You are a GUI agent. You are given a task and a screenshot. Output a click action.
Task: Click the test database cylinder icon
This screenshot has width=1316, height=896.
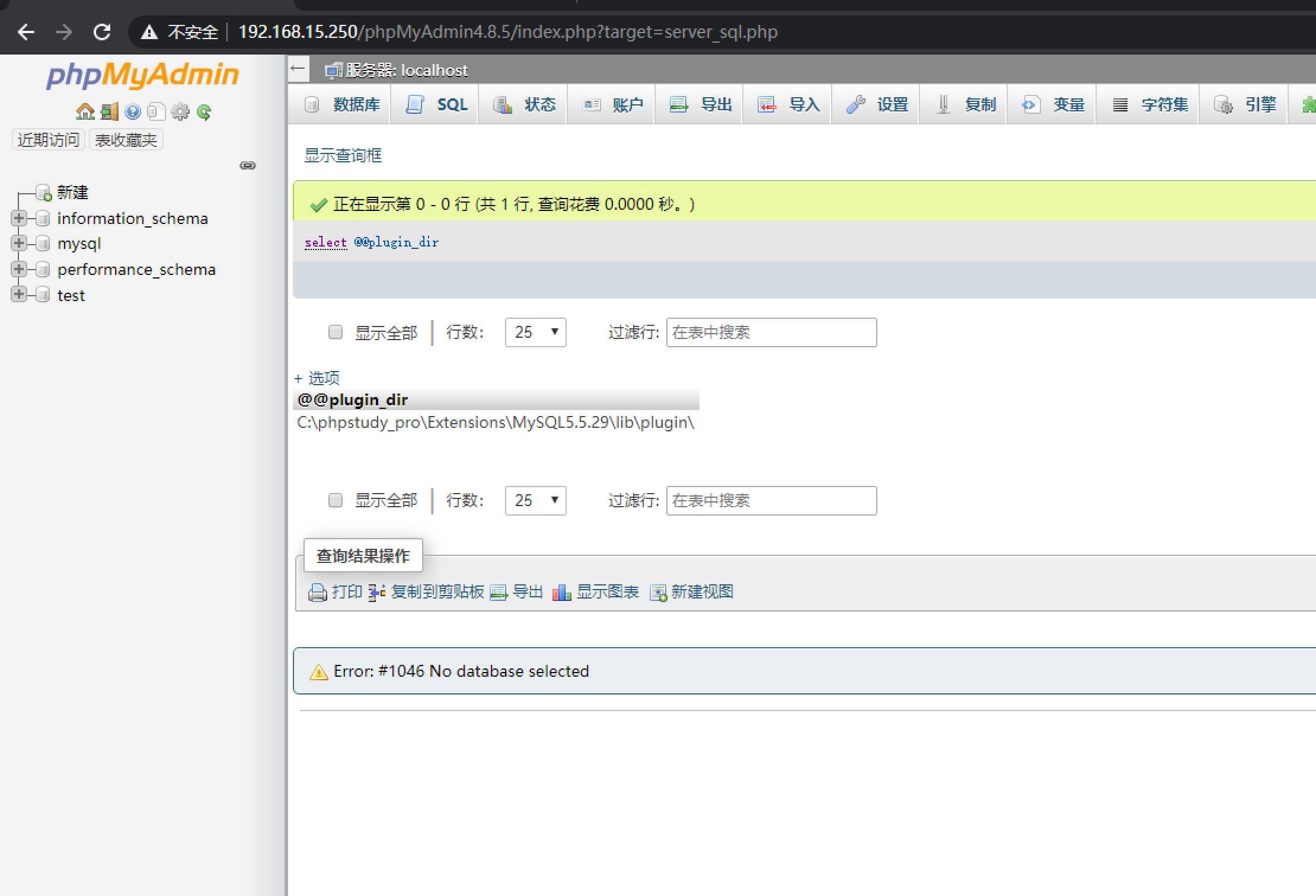(43, 295)
